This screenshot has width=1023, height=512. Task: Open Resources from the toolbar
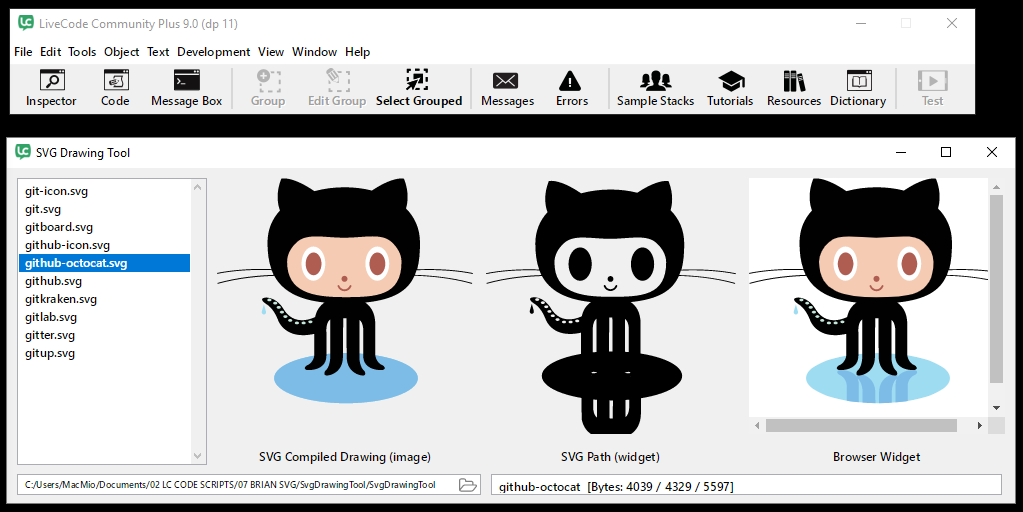[793, 88]
